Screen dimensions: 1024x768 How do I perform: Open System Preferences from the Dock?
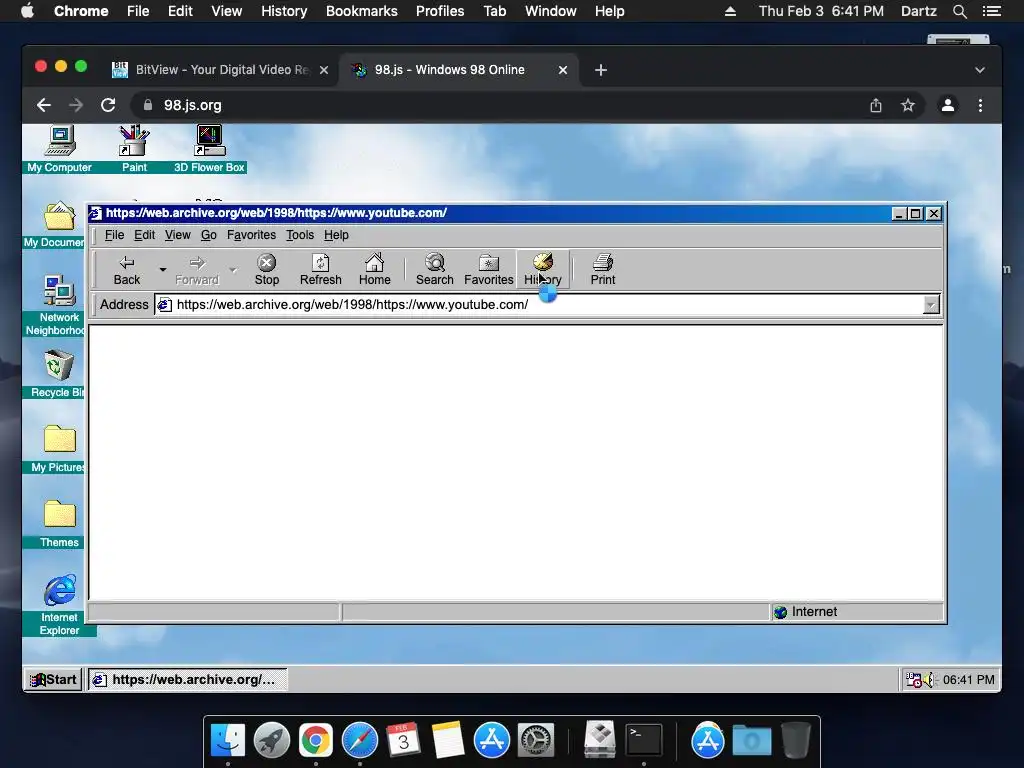point(536,740)
